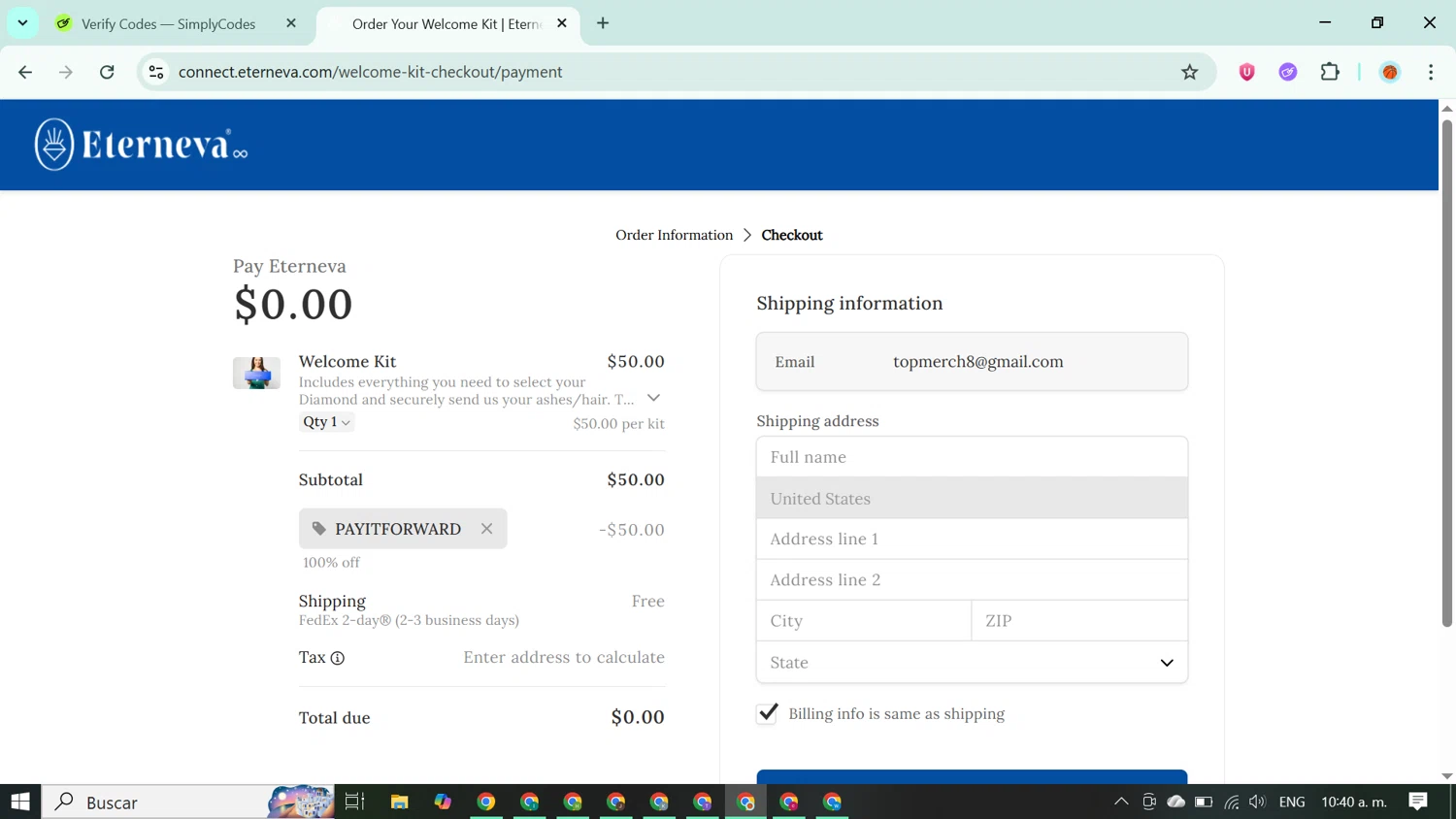Click the Buscar taskbar search box
Viewport: 1456px width, 819px height.
pos(188,802)
